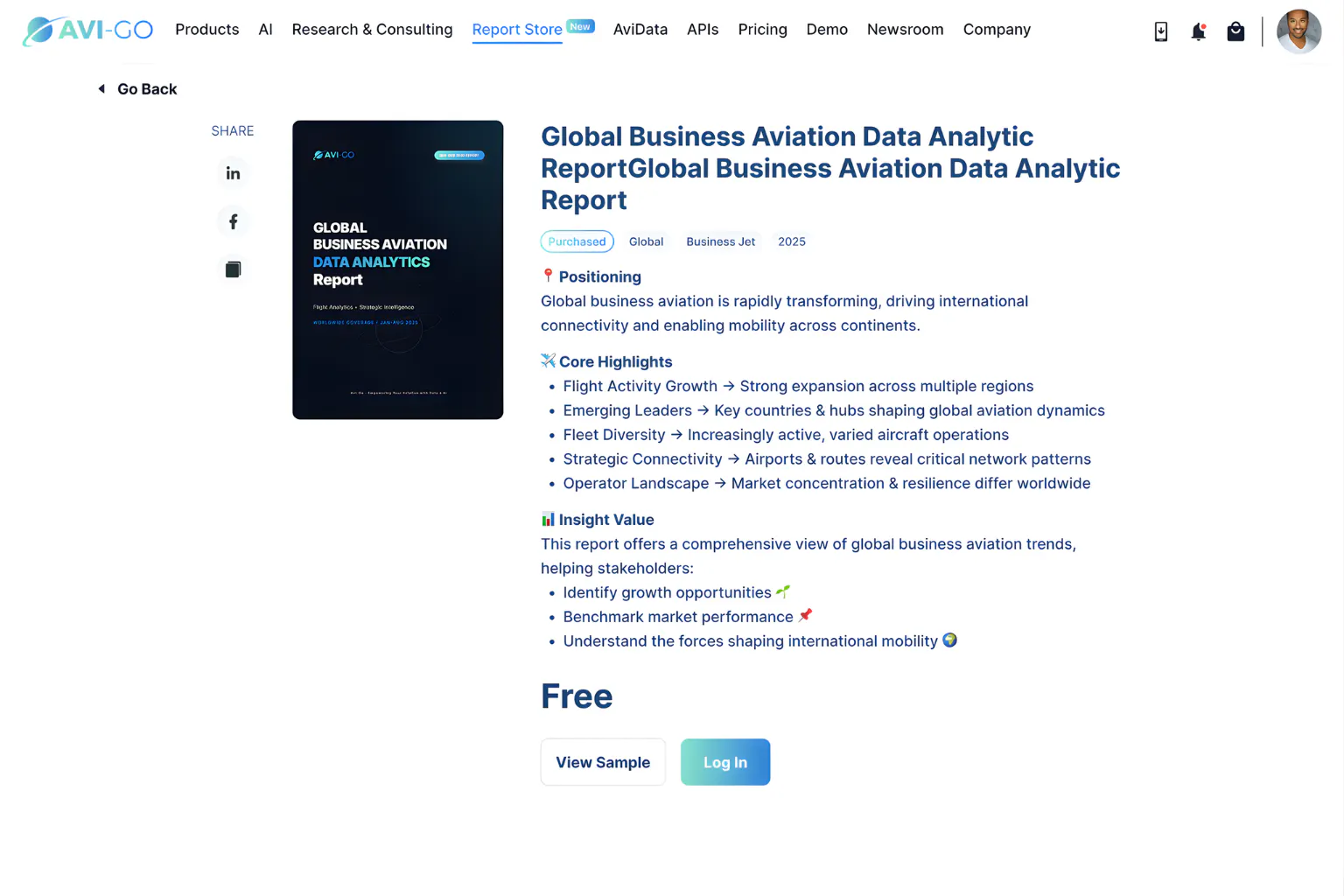This screenshot has height=896, width=1344.
Task: Click the Fleet Diversity bullet
Action: 786,435
